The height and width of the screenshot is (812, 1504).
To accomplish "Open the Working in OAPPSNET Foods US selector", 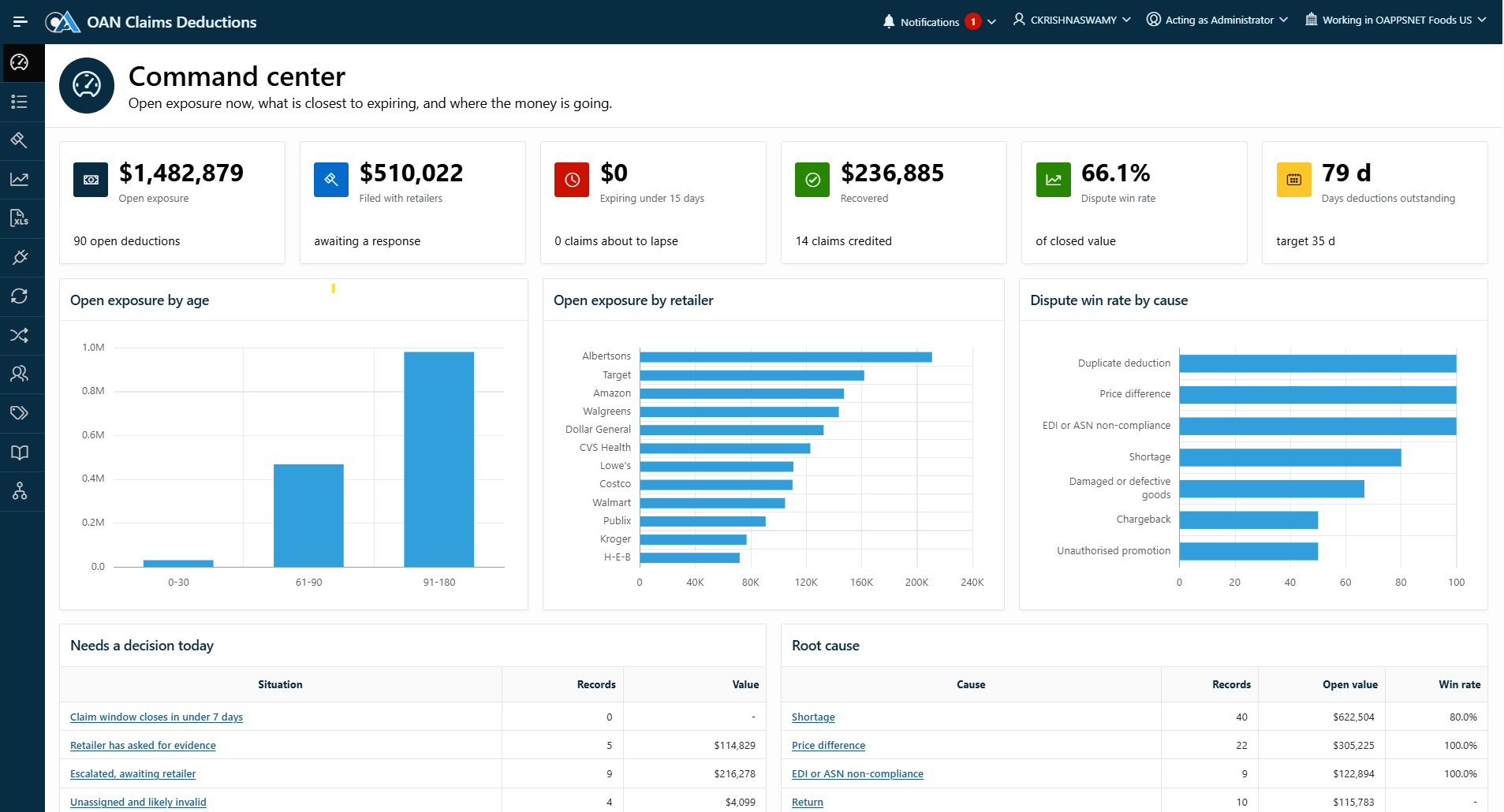I will click(1395, 20).
